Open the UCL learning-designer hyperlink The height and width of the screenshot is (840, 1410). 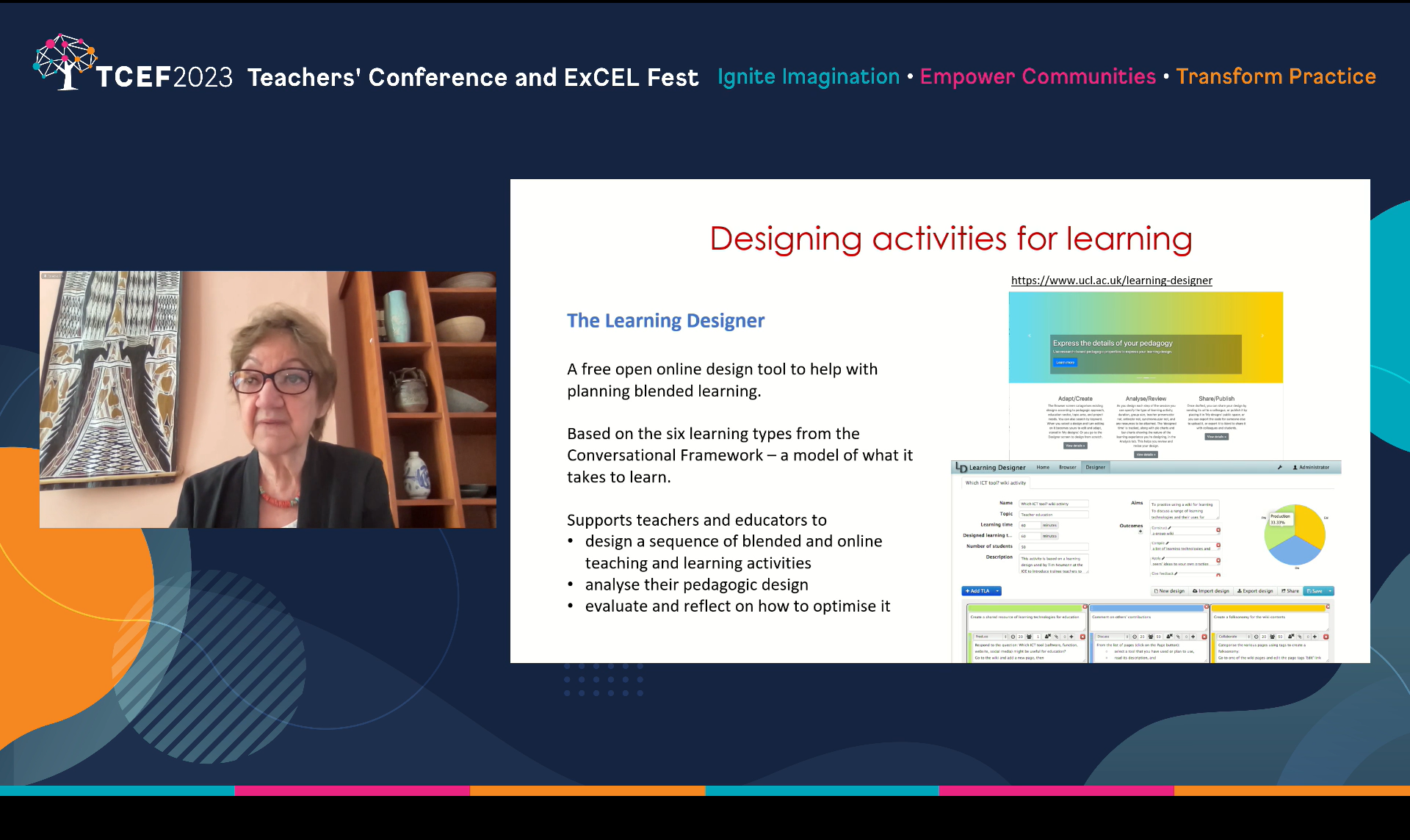1111,280
